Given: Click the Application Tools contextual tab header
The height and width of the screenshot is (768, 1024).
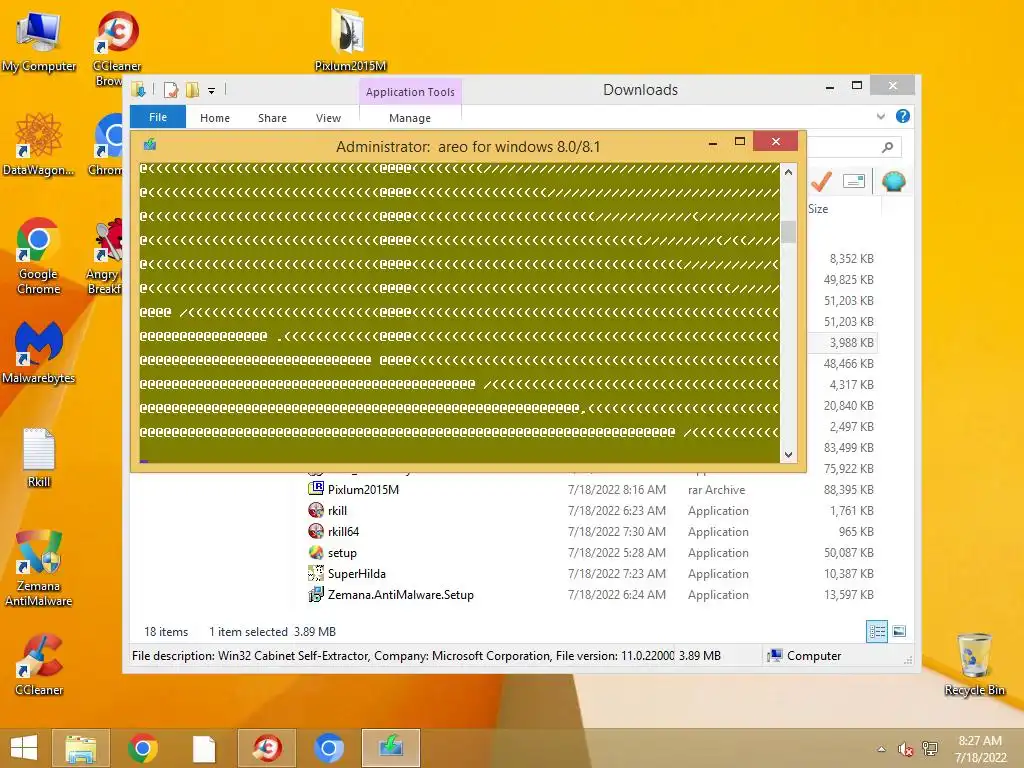Looking at the screenshot, I should click(x=410, y=92).
